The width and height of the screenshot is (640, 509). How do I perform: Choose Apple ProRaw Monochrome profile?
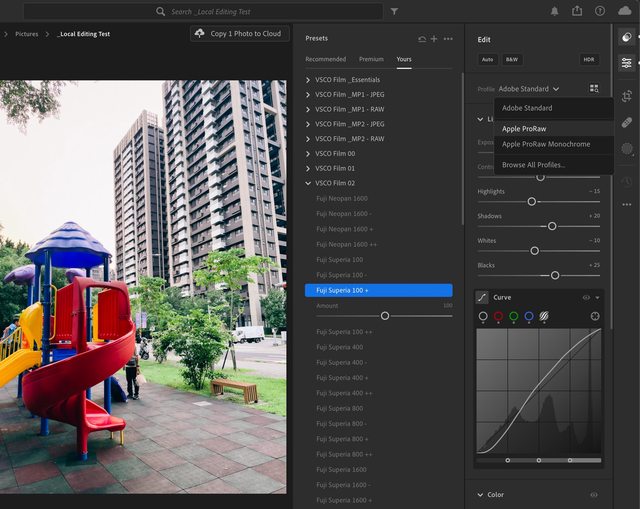coord(545,144)
